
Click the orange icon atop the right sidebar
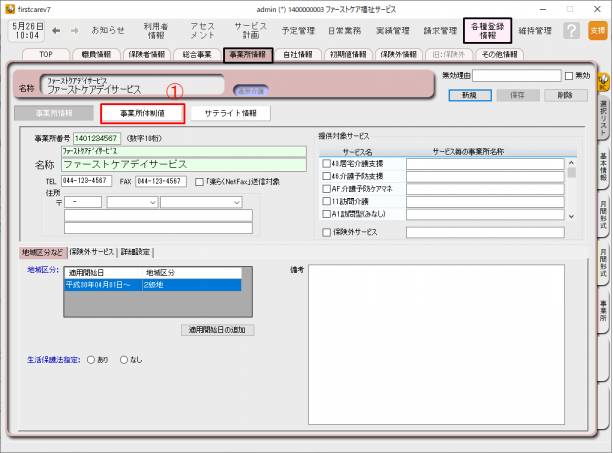pyautogui.click(x=604, y=74)
